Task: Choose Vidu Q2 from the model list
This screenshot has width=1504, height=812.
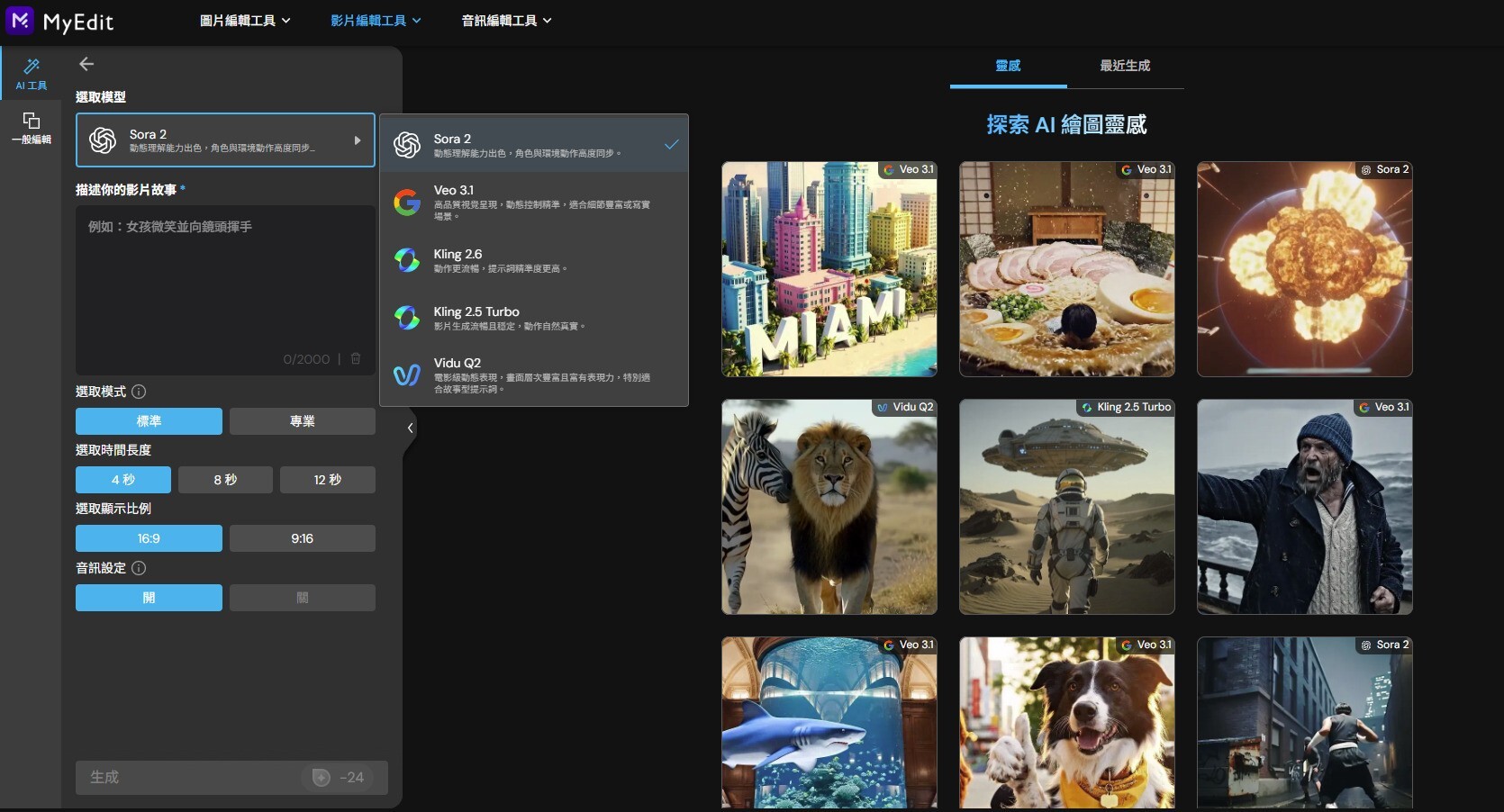Action: click(x=534, y=376)
